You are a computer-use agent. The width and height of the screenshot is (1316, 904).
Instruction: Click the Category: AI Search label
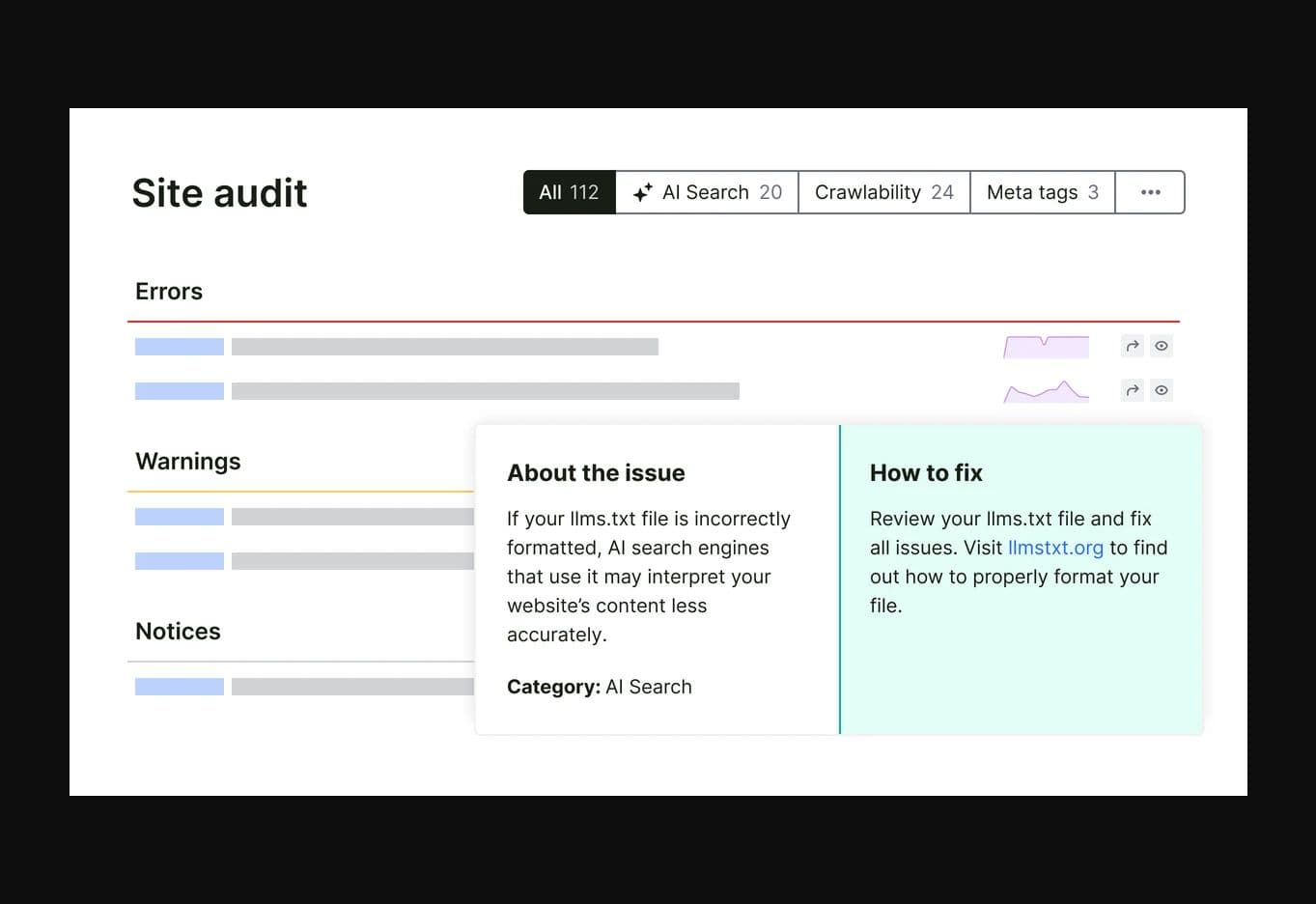tap(600, 687)
